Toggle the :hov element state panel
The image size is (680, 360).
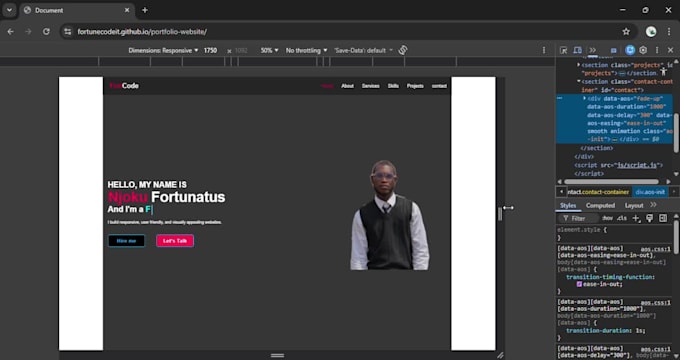(x=608, y=218)
